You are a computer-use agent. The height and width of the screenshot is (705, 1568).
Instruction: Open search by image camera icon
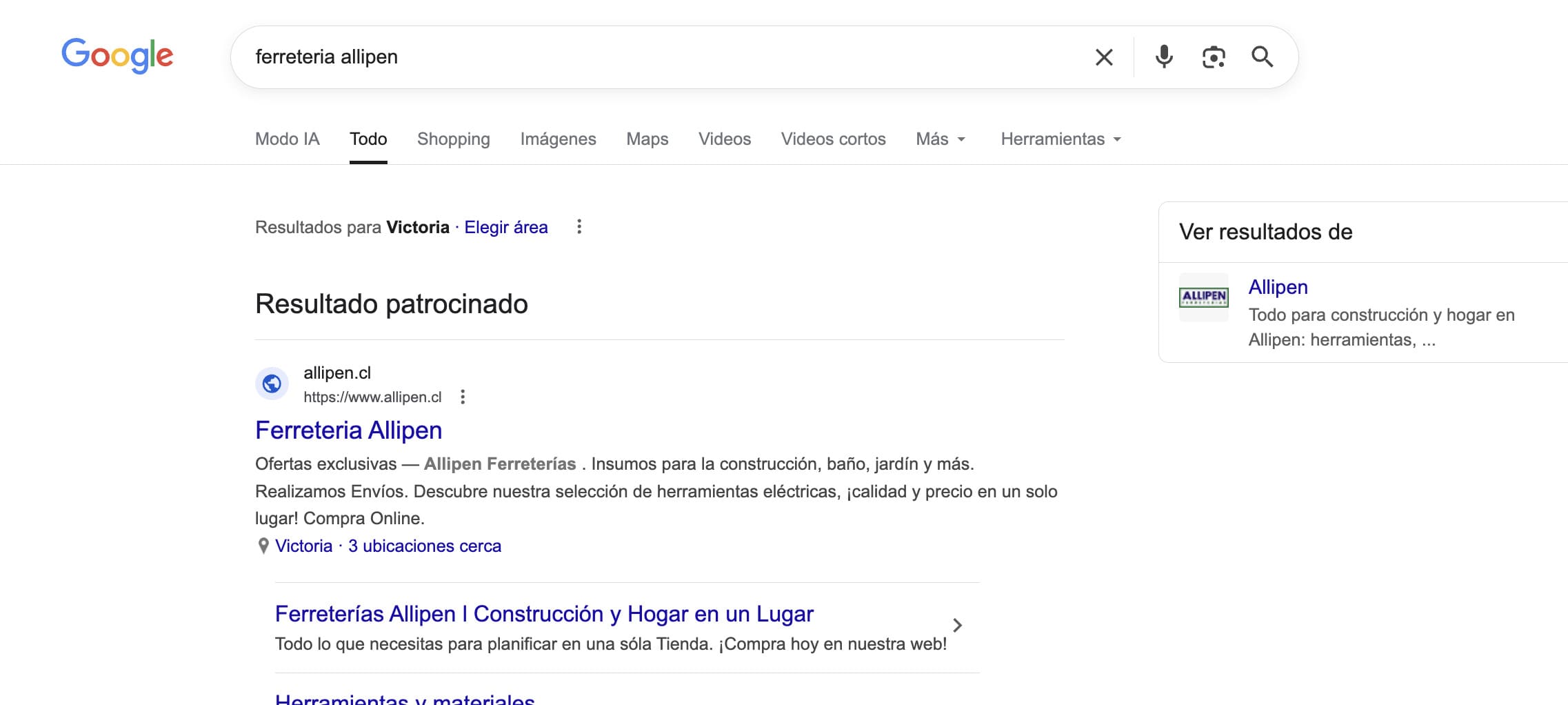tap(1214, 57)
